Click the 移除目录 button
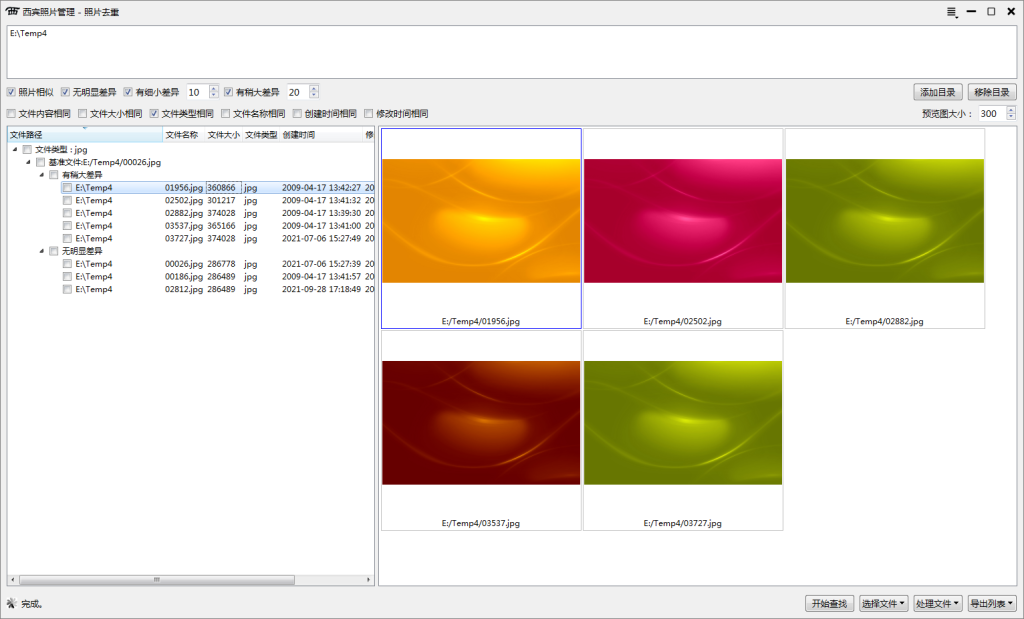The width and height of the screenshot is (1024, 619). coord(992,92)
